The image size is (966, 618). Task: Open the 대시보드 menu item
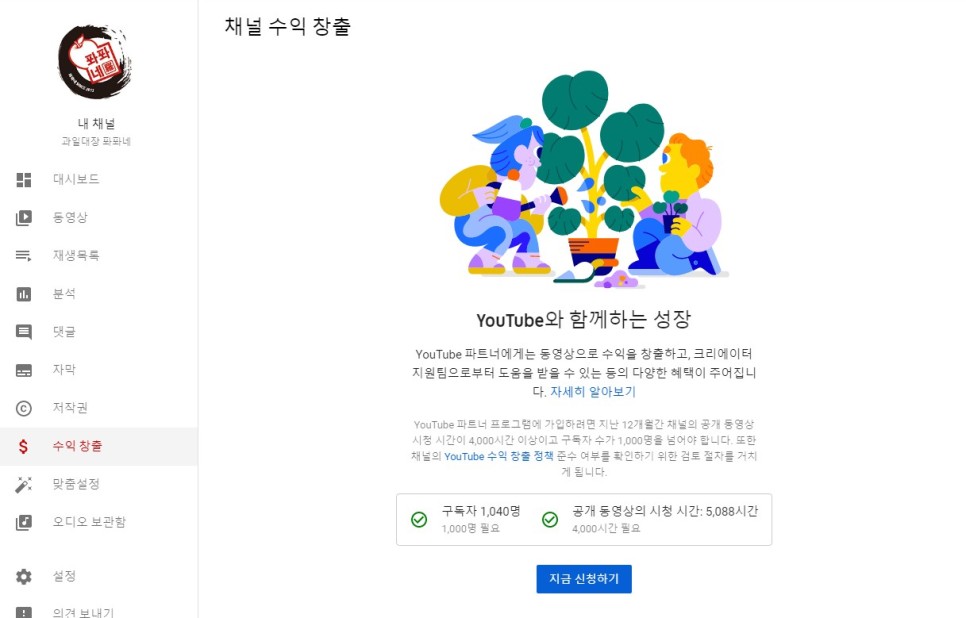99,179
